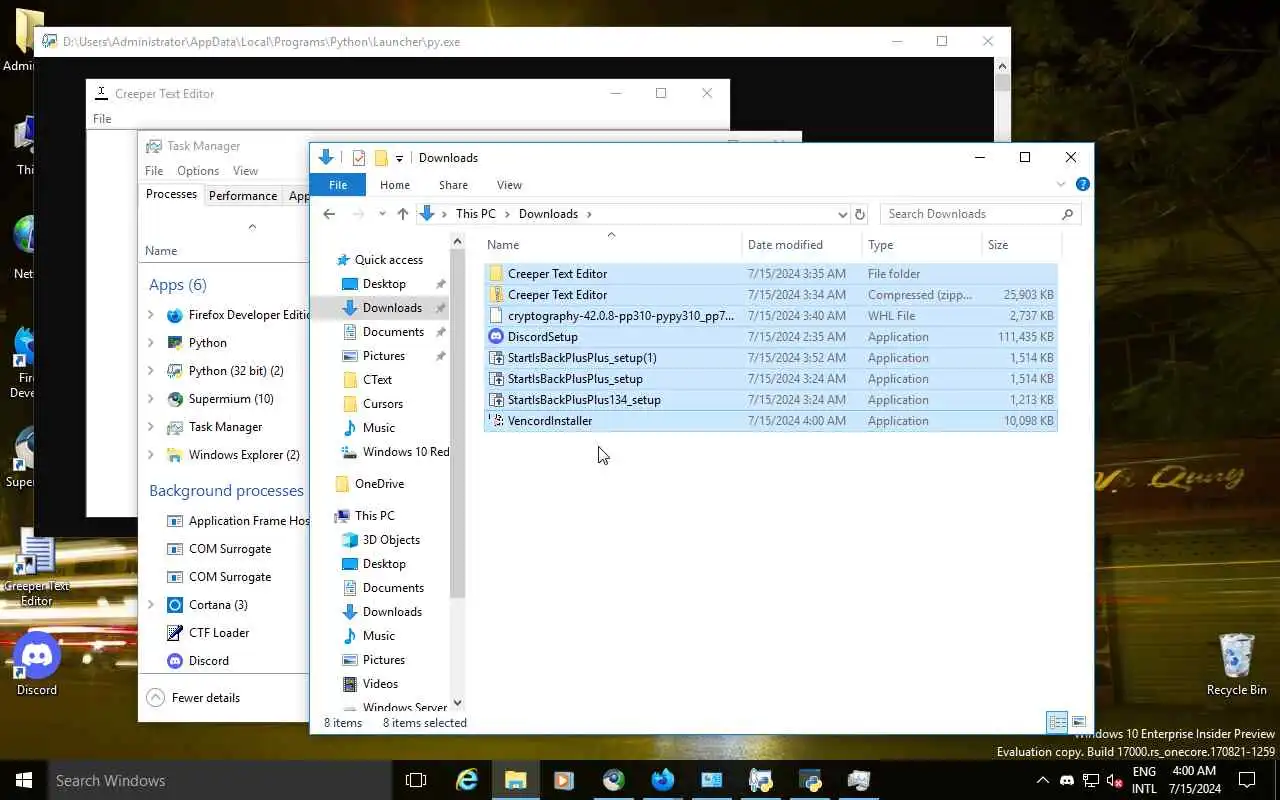The height and width of the screenshot is (800, 1280).
Task: Switch to details view layout icon
Action: point(1056,722)
